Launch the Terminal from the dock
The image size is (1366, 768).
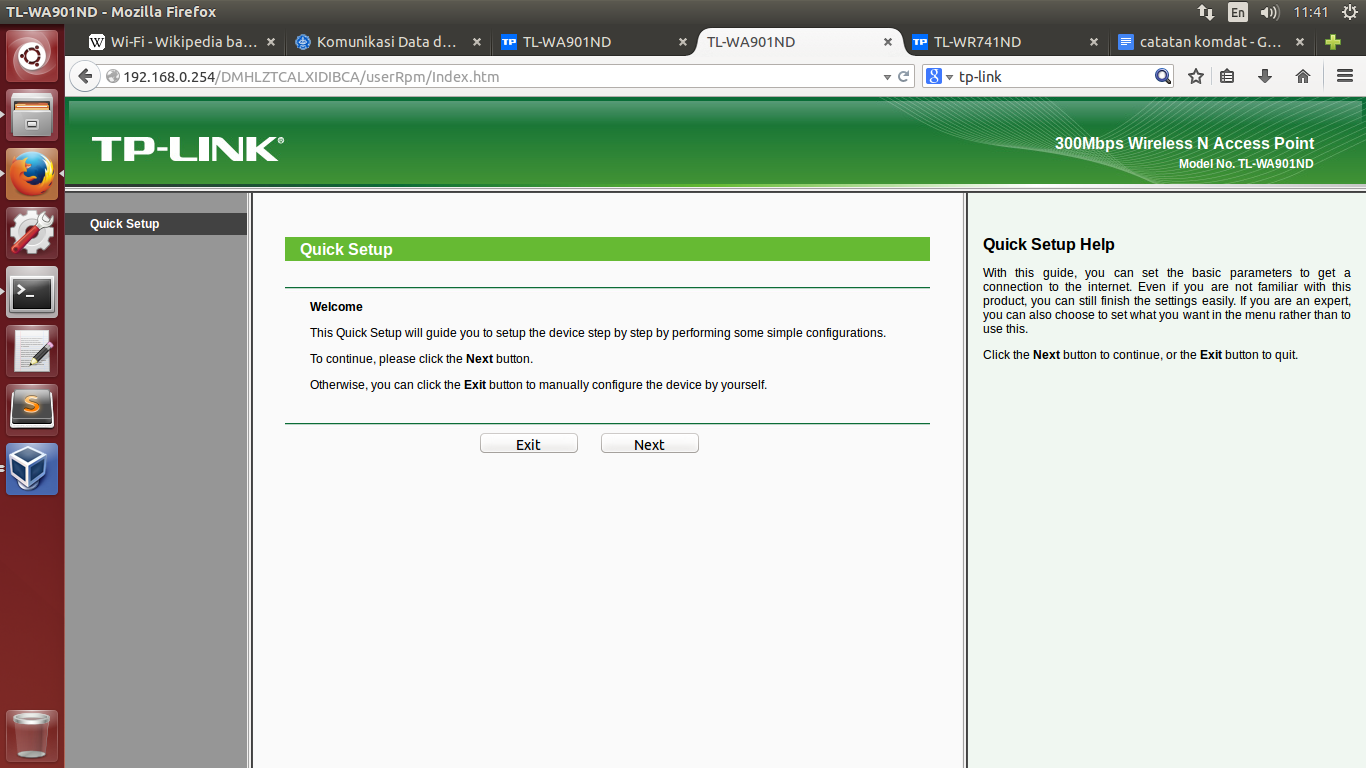point(33,292)
